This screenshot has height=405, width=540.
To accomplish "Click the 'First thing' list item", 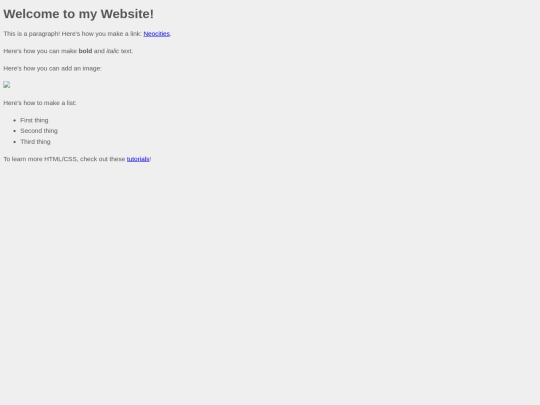I will point(34,120).
